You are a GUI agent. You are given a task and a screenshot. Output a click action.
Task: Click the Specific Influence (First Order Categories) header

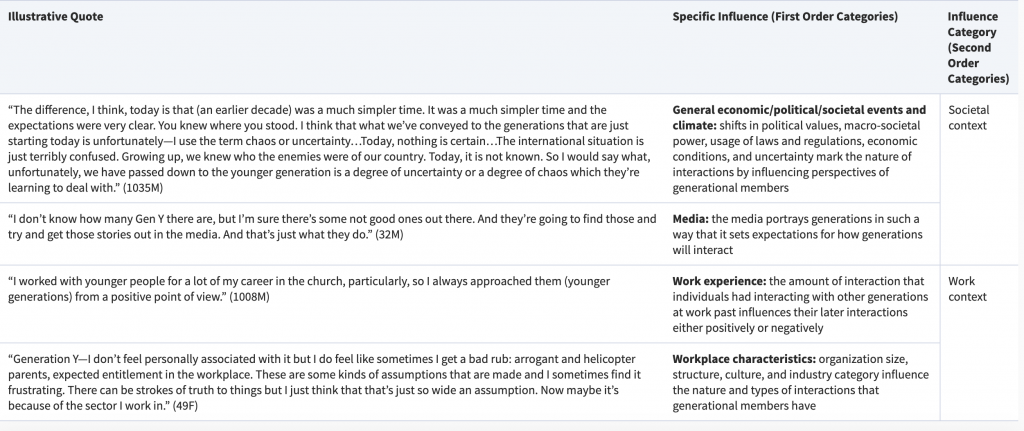pyautogui.click(x=785, y=17)
